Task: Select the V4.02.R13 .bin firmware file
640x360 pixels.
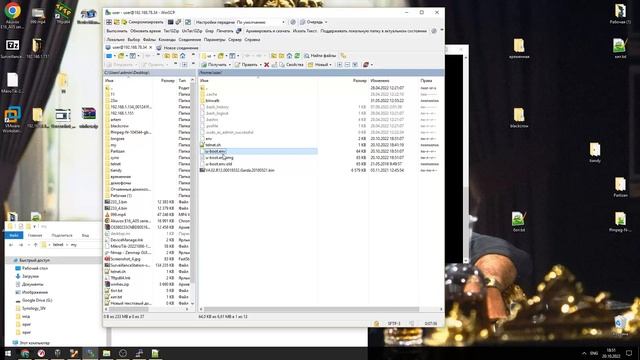Action: click(x=237, y=170)
